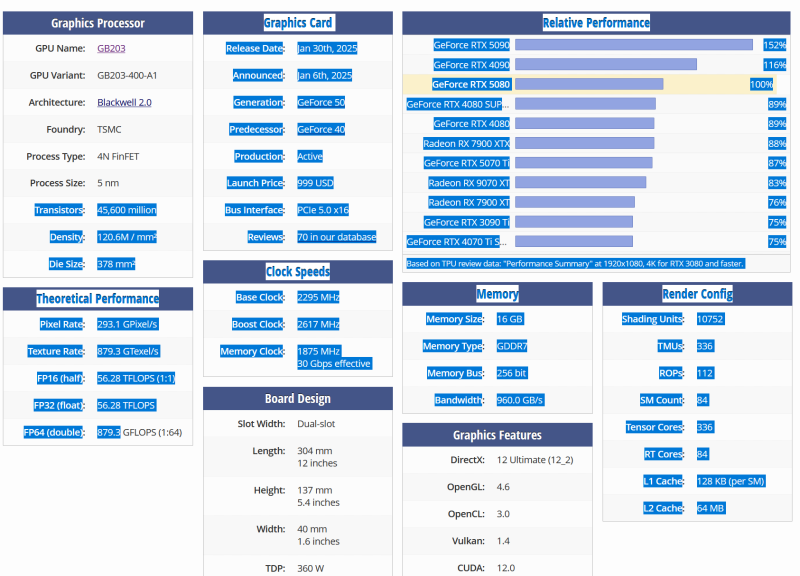Click the '56.28 TFLOPS (1:1)' FP16 value
The height and width of the screenshot is (576, 800).
(x=136, y=379)
